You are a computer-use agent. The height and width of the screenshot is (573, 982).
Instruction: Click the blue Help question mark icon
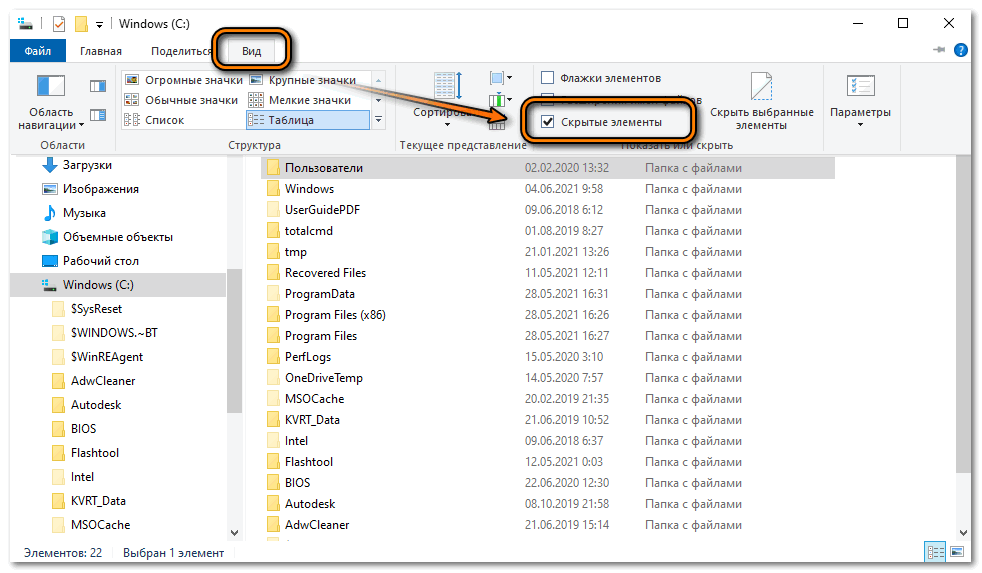click(x=960, y=50)
